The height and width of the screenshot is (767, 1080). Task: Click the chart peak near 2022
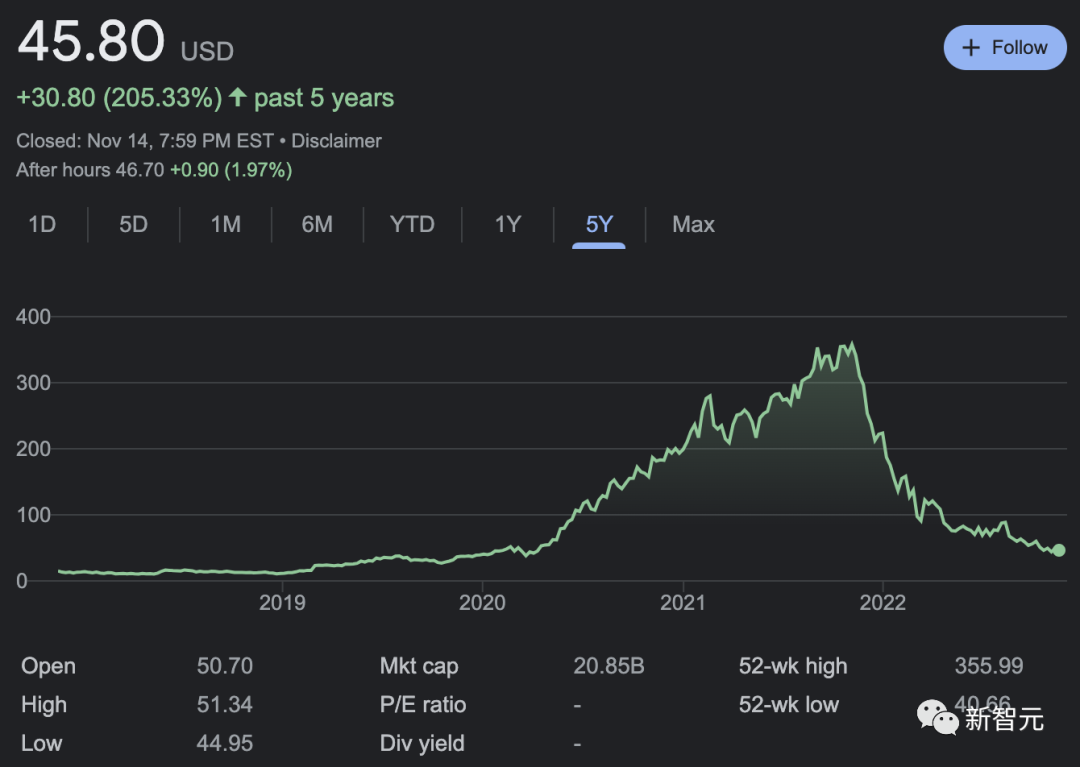(x=851, y=344)
